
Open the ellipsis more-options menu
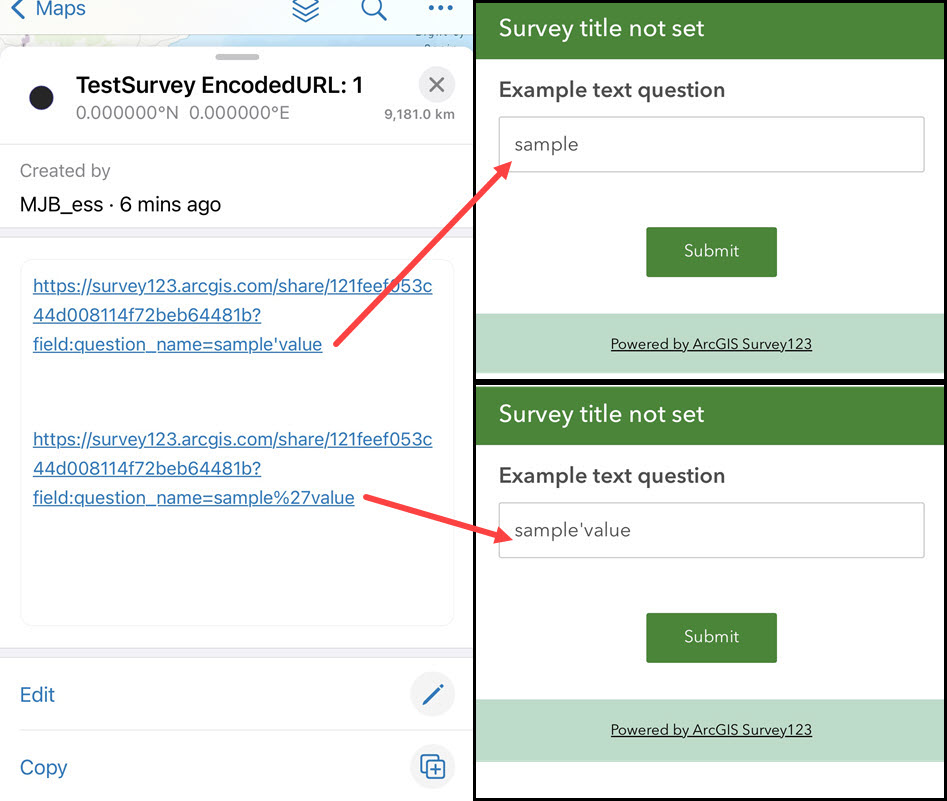click(x=439, y=11)
